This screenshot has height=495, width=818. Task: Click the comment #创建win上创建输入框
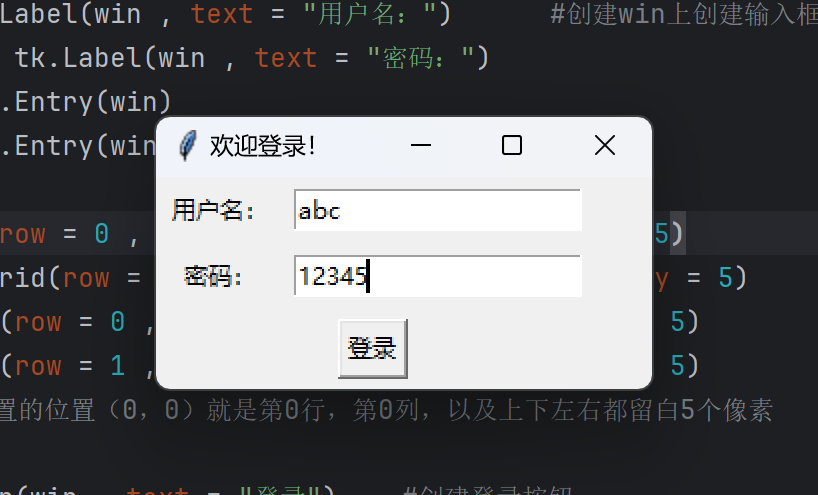[x=684, y=14]
